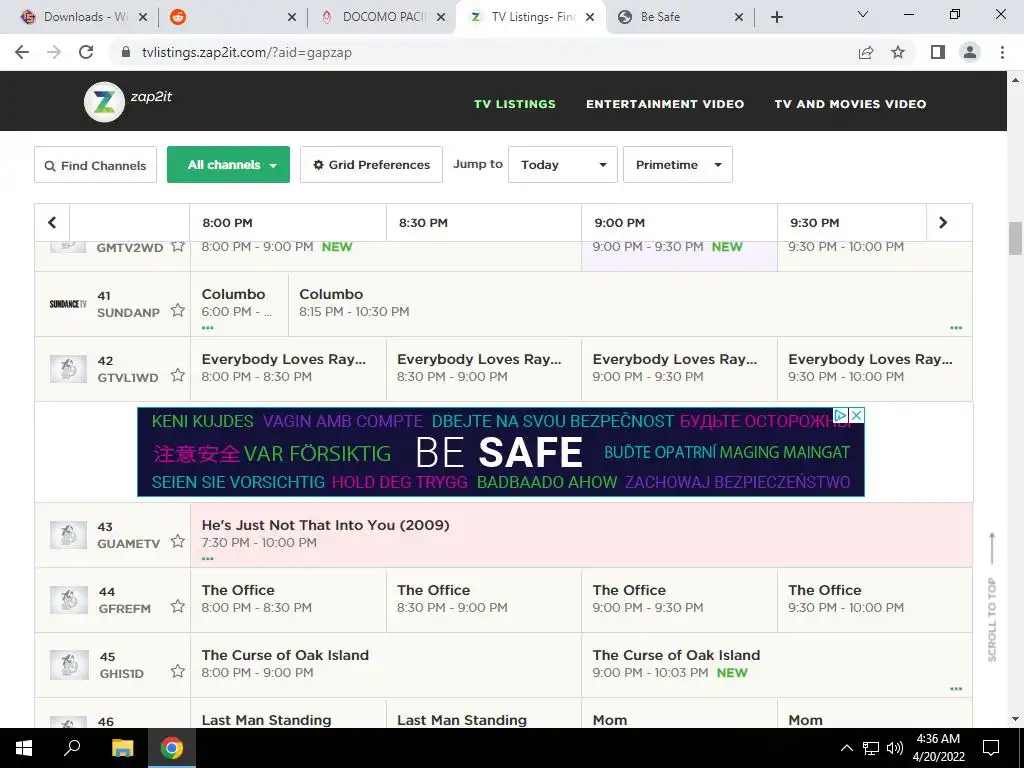Bookmark this page with the star icon

coord(898,52)
